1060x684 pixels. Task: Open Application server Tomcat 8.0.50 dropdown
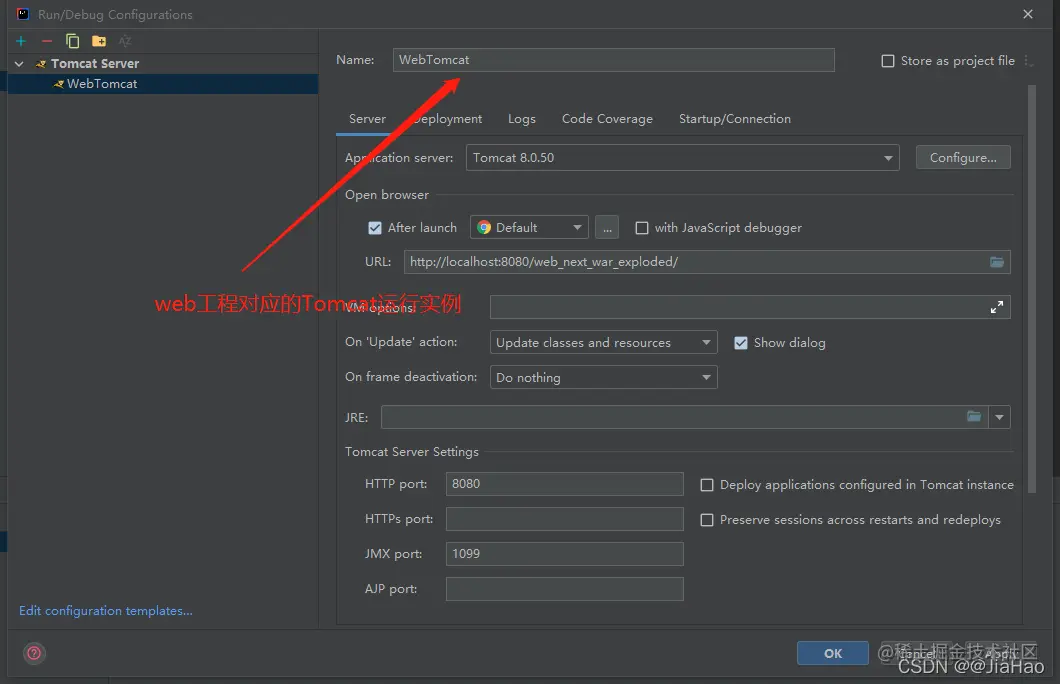pos(683,157)
